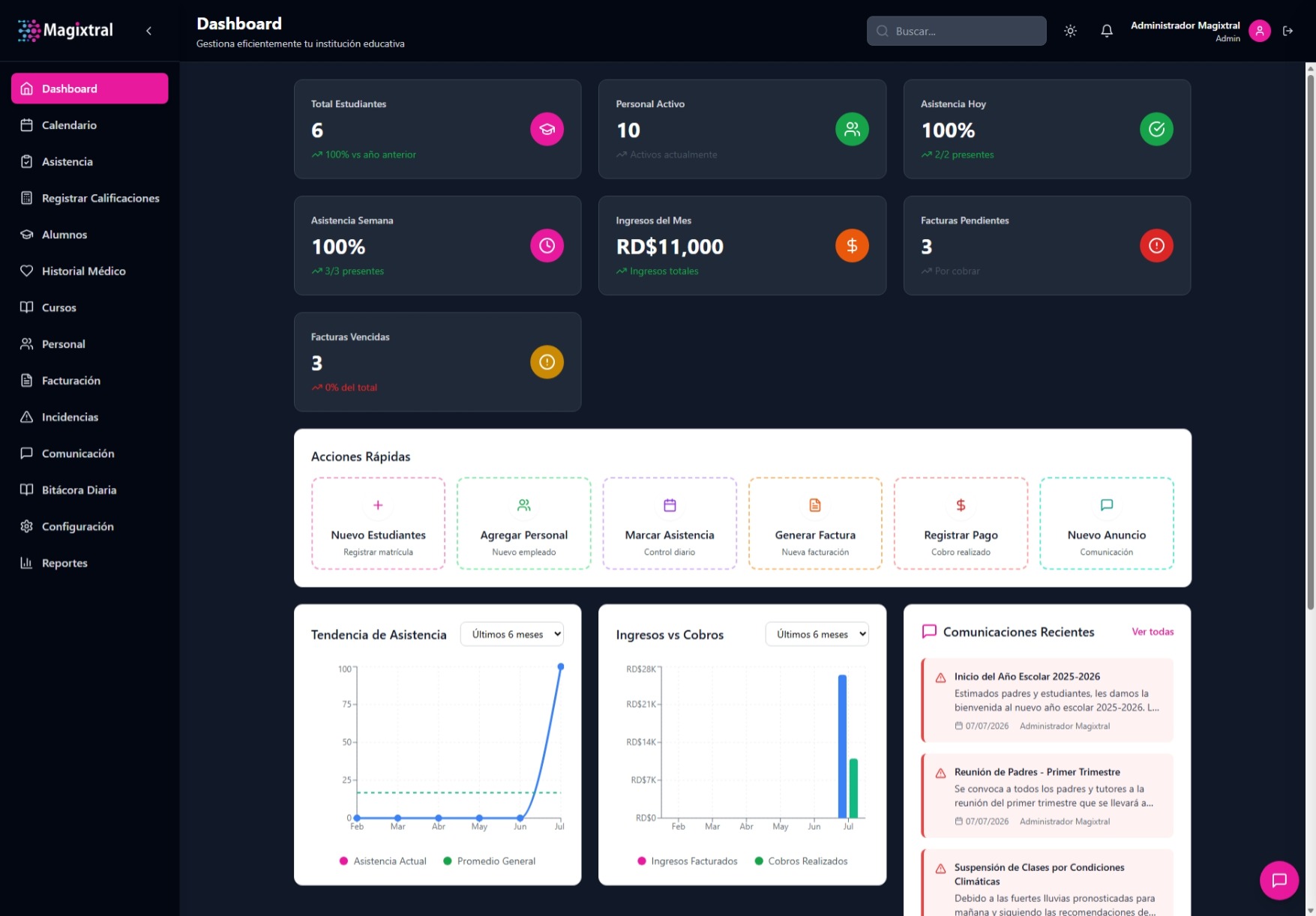Open Cursos in sidebar
The image size is (1316, 916).
(x=90, y=307)
